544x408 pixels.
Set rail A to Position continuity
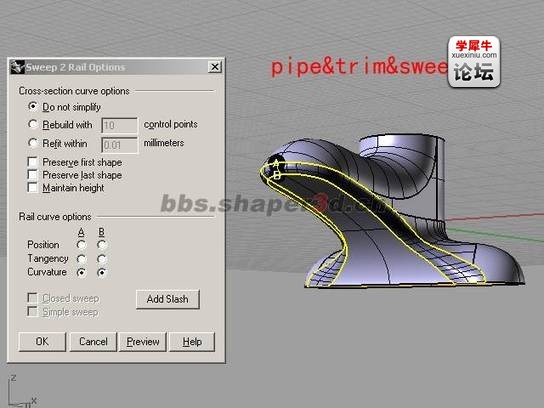click(81, 245)
